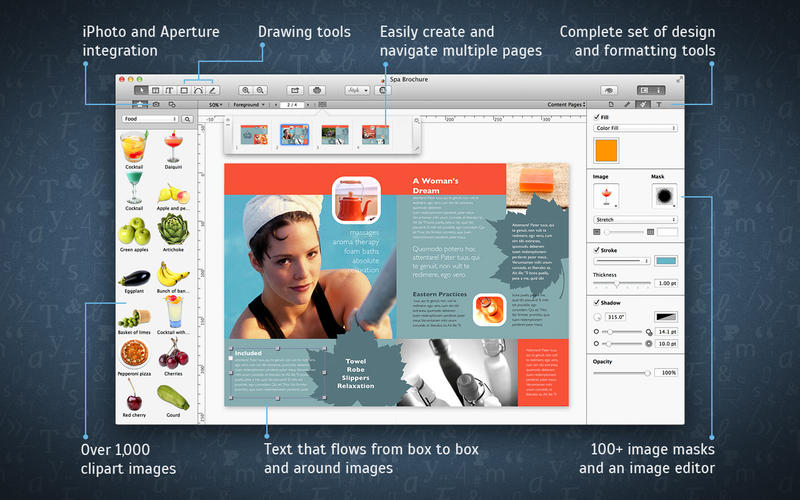
Task: Open the text Style dropdown in toolbar
Action: click(357, 90)
